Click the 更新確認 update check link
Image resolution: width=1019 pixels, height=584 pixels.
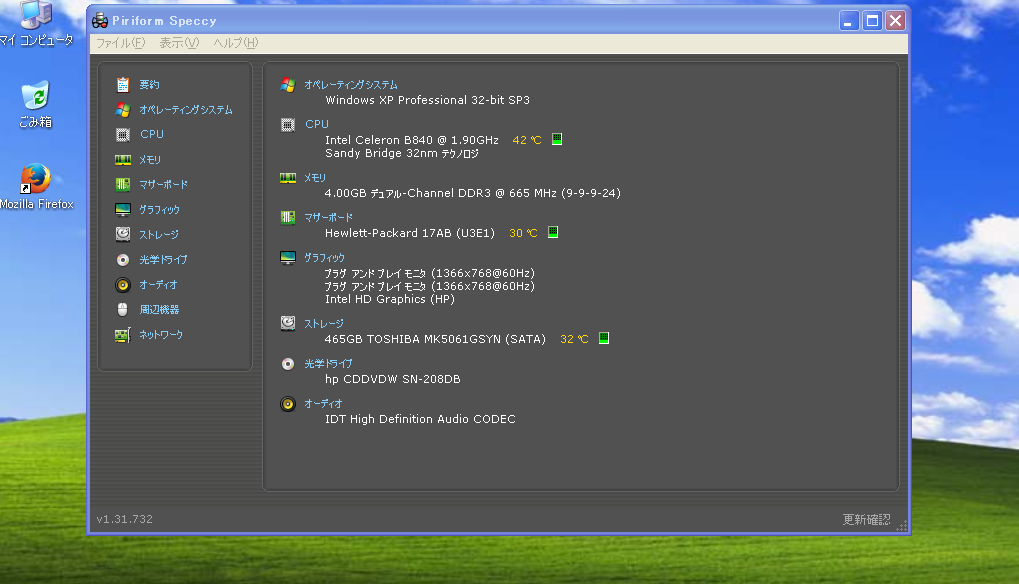pos(866,519)
